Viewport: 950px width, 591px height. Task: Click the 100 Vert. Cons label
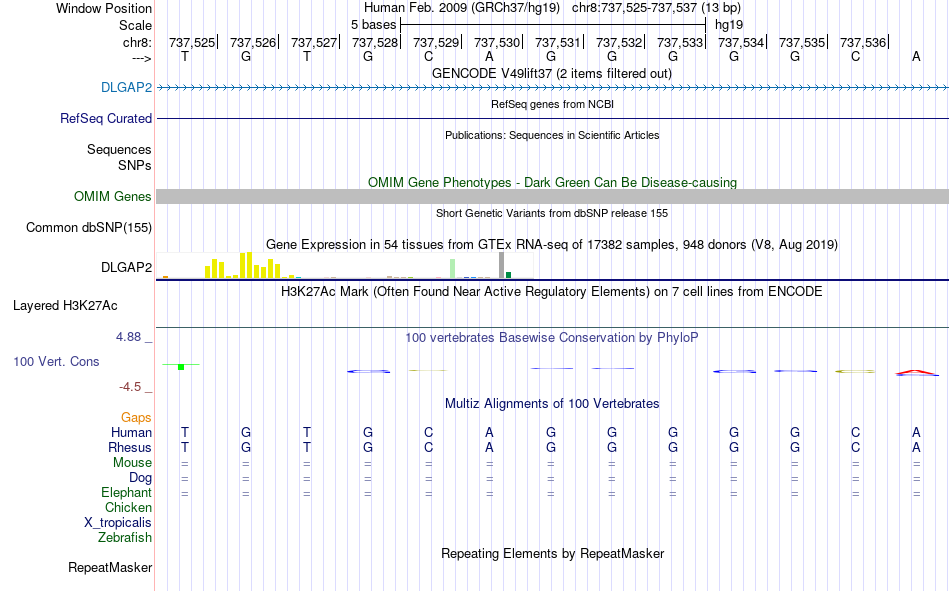pos(56,361)
